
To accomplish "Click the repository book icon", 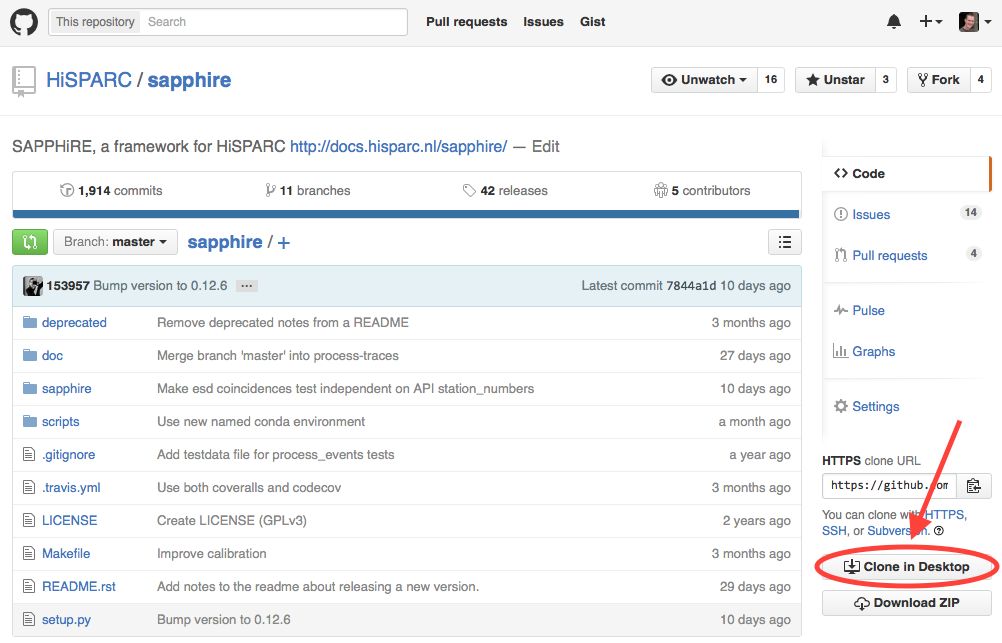I will (x=24, y=81).
